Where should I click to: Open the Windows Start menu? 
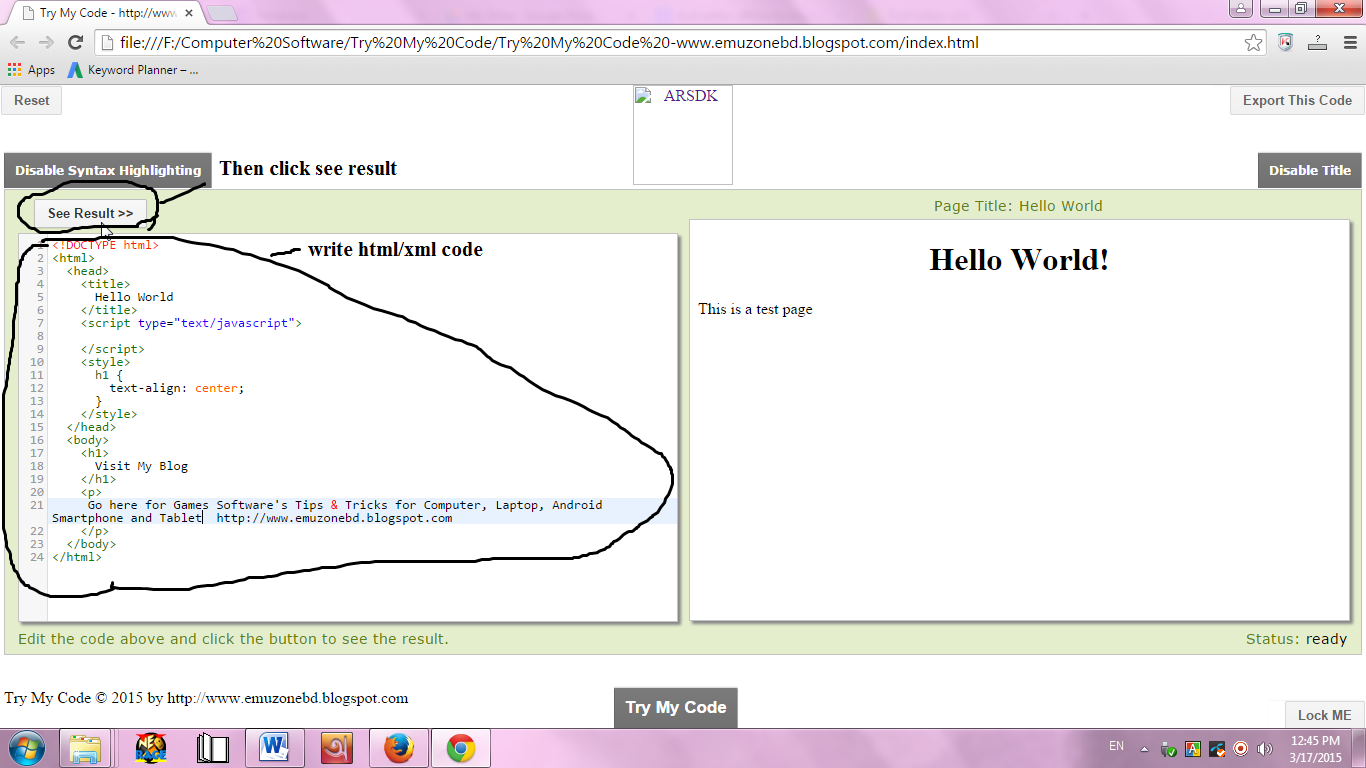pyautogui.click(x=25, y=748)
